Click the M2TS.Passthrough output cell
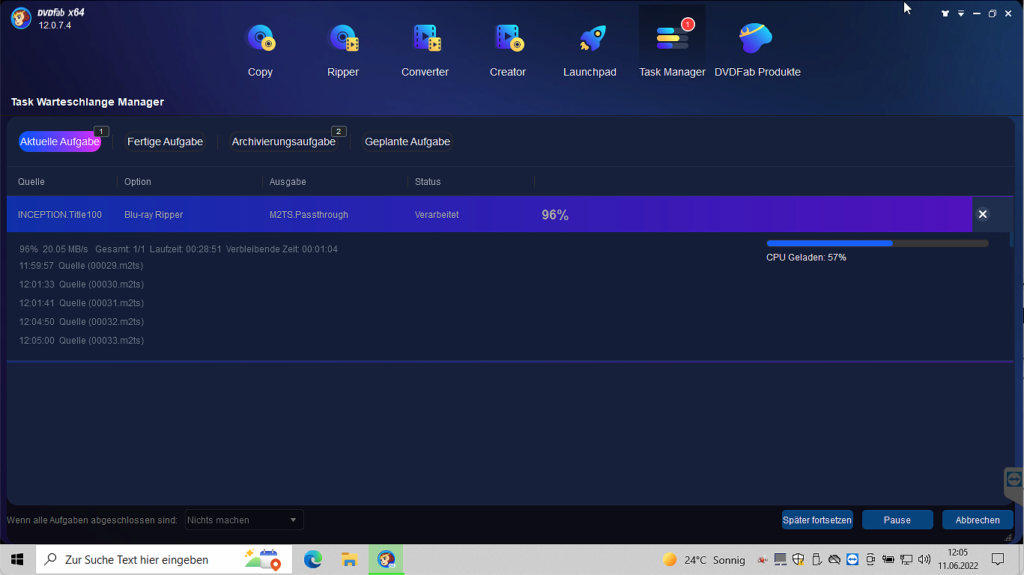This screenshot has height=575, width=1024. coord(308,214)
